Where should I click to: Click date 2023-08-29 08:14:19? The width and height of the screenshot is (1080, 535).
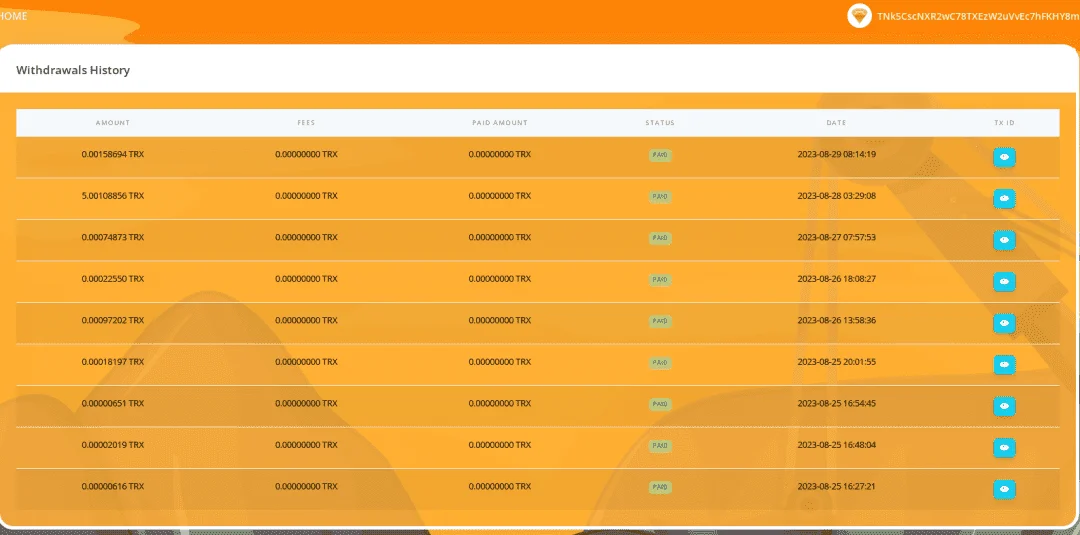(836, 154)
